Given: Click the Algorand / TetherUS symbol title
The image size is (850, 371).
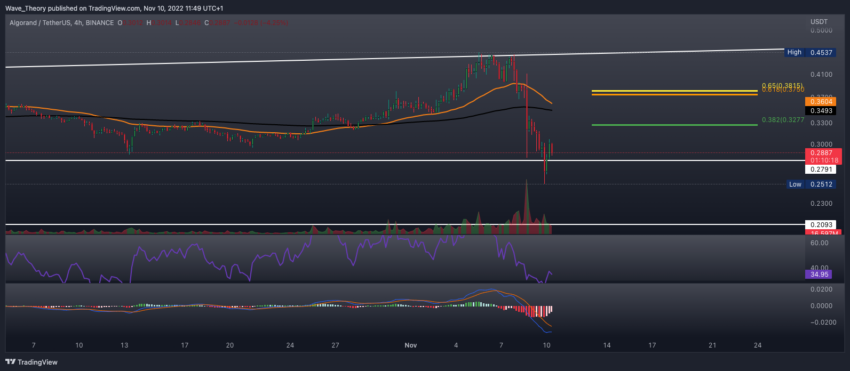Looking at the screenshot, I should [45, 23].
